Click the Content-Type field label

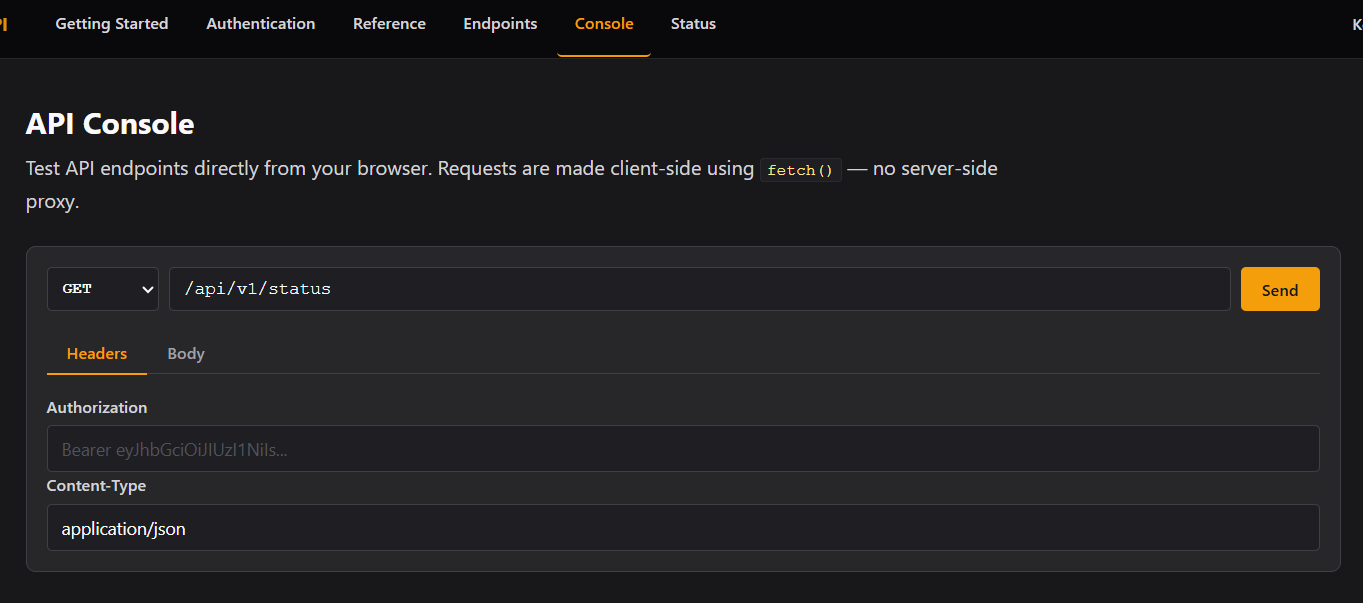(x=96, y=486)
